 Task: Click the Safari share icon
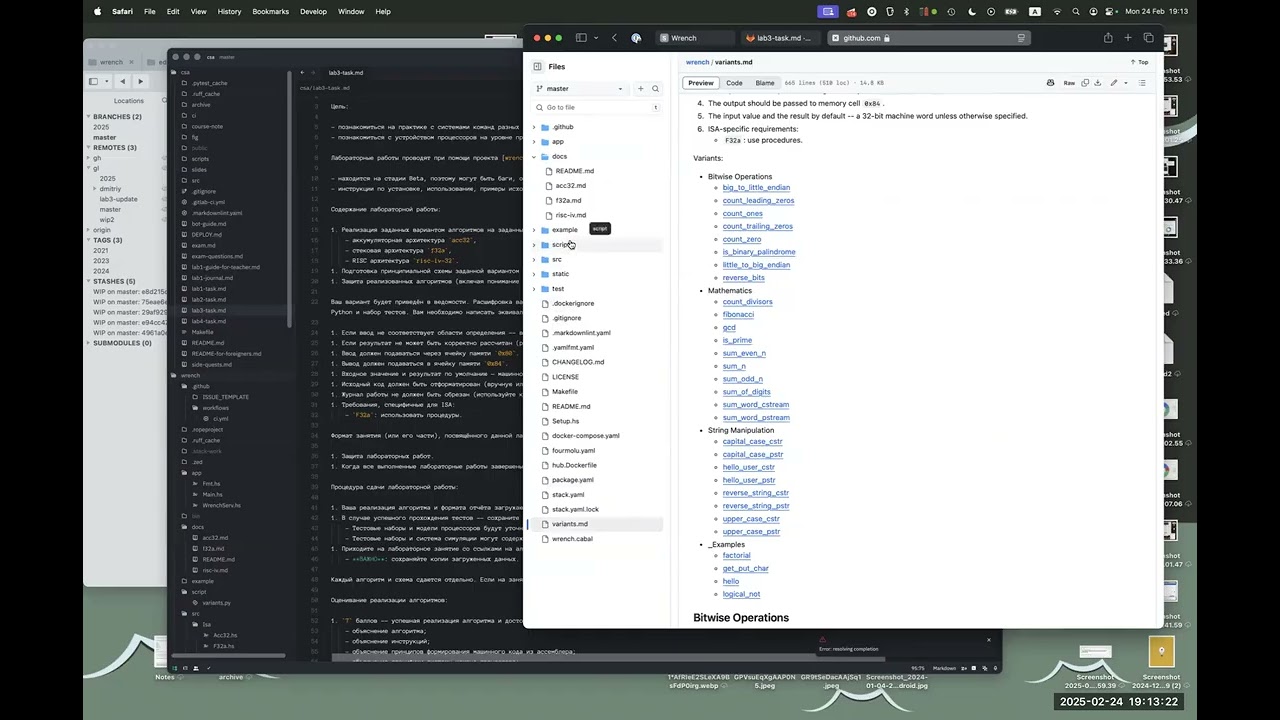(1108, 38)
